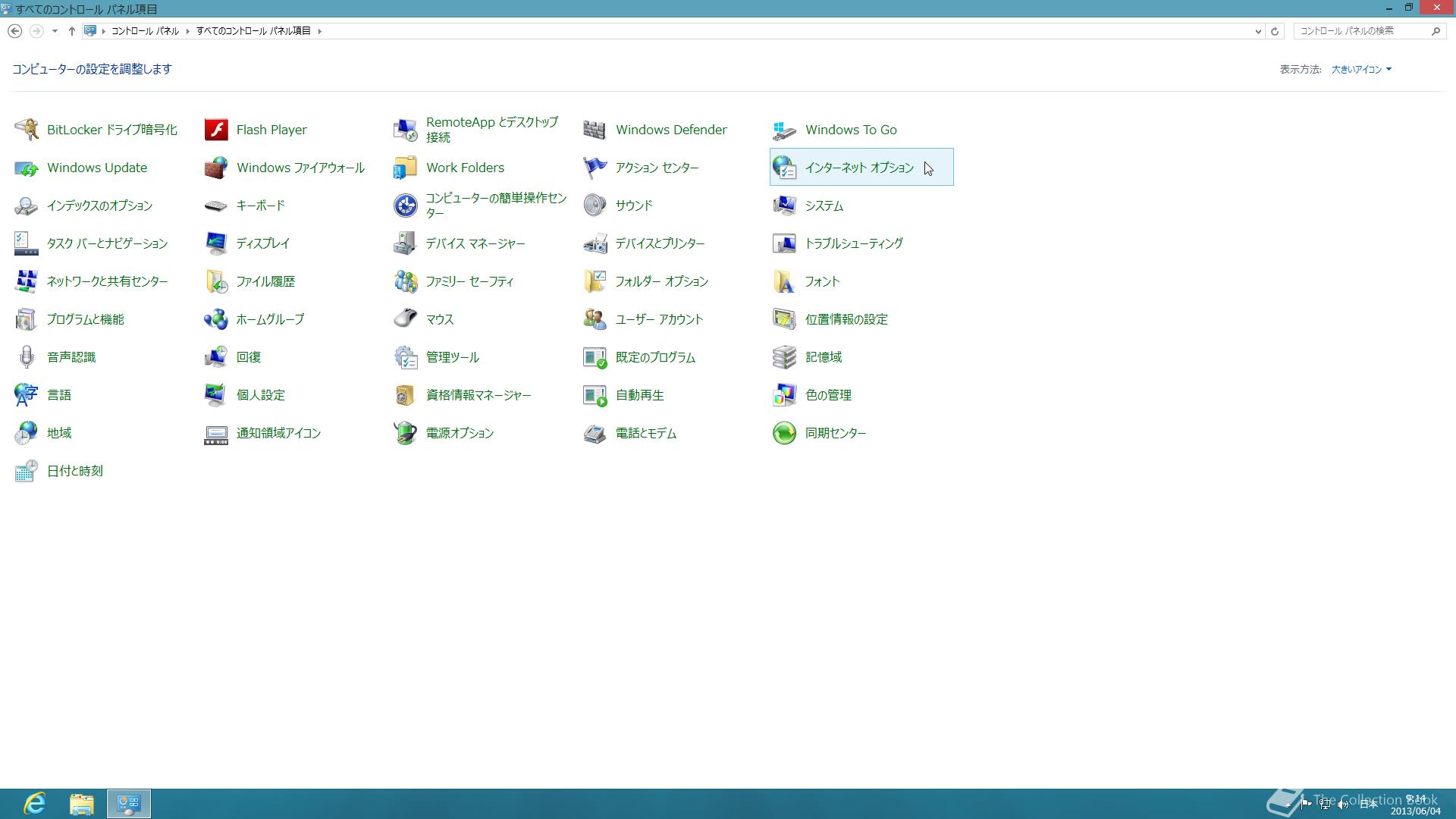Open the キーボード icon
Viewport: 1456px width, 819px height.
[216, 206]
